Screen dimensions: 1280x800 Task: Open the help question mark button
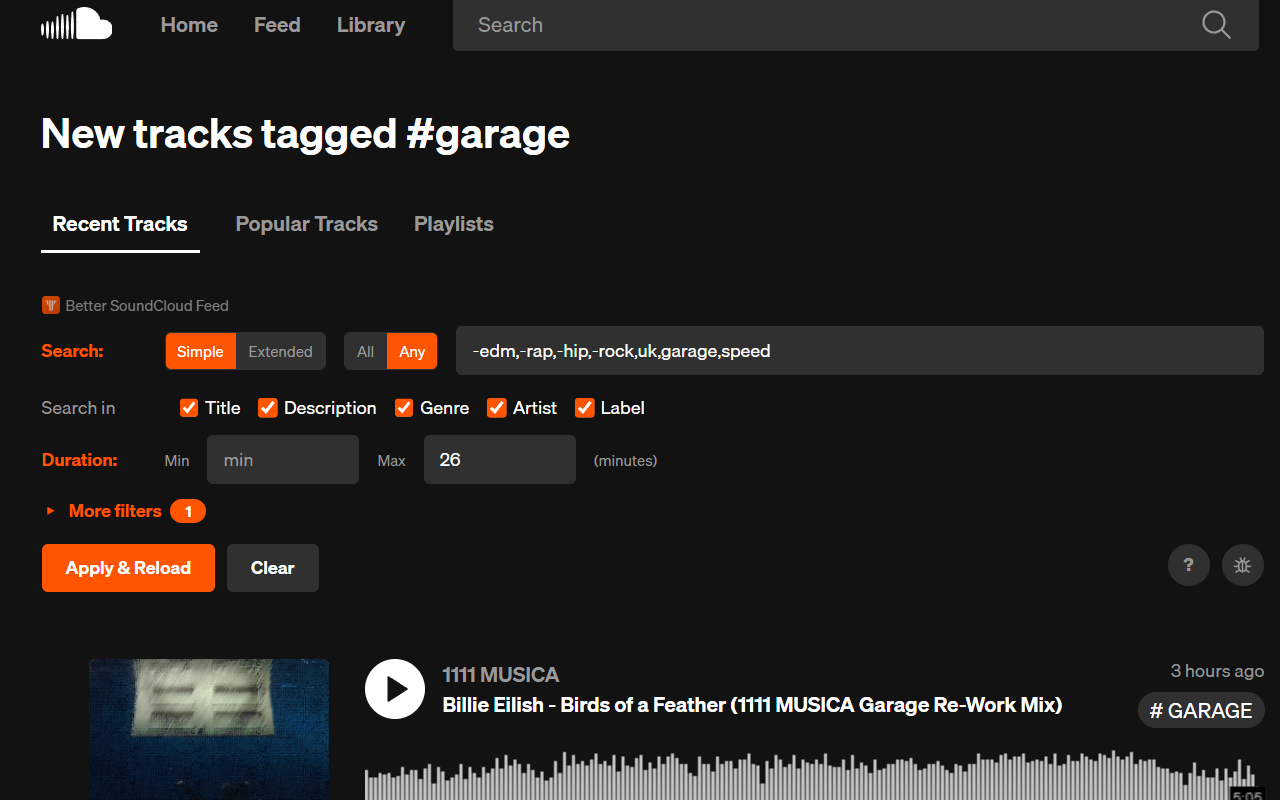pos(1189,565)
